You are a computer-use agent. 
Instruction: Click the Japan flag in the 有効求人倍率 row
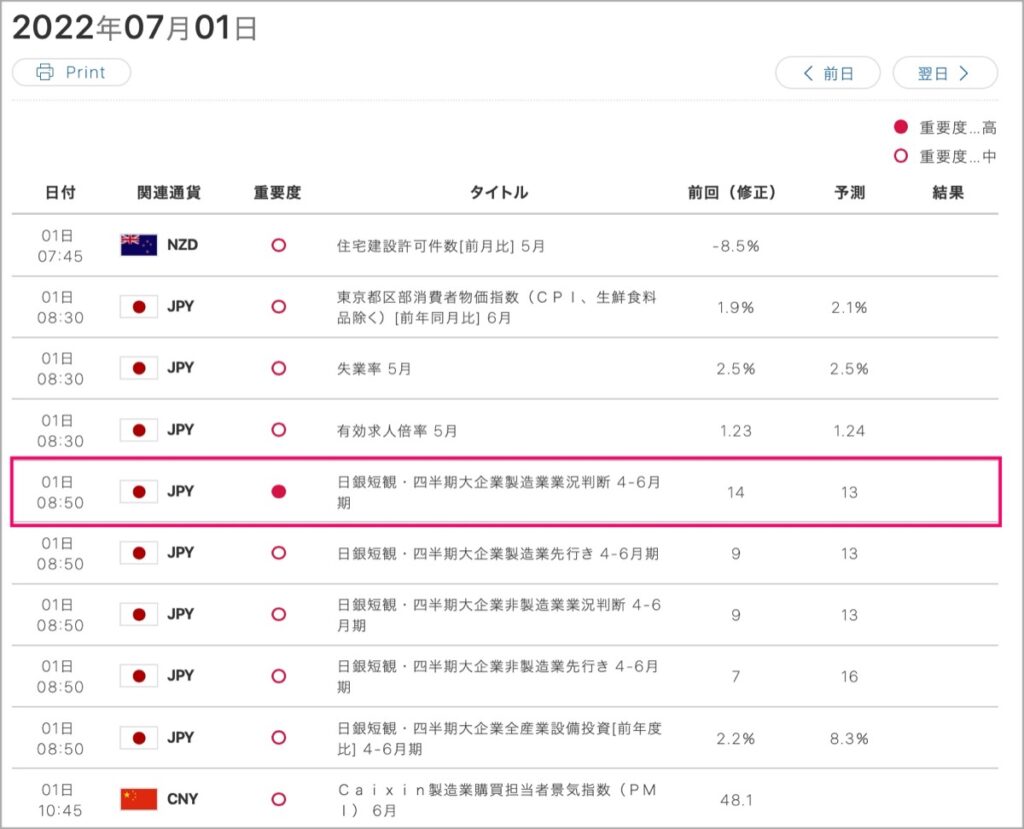[138, 430]
